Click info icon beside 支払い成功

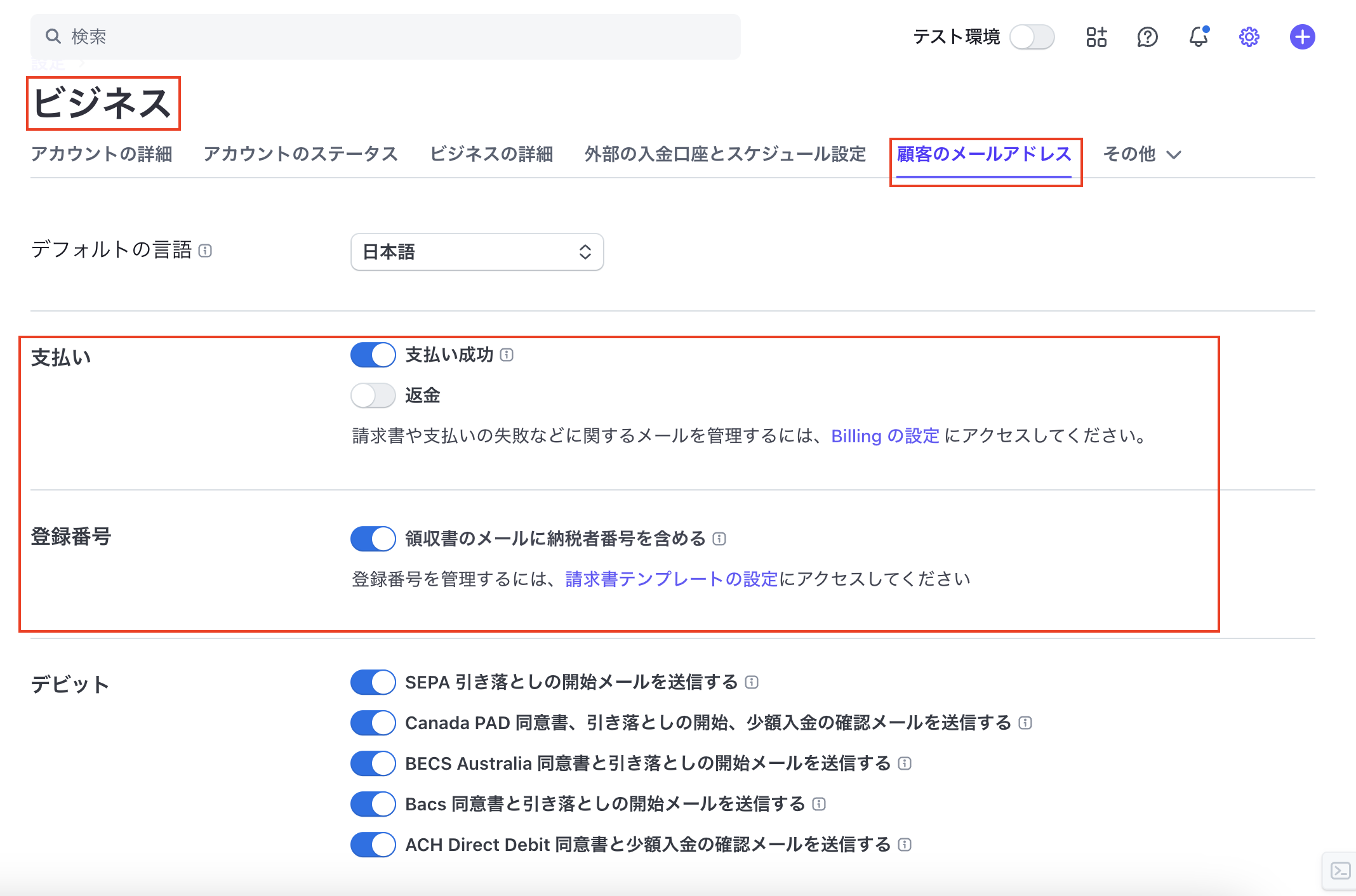point(507,355)
